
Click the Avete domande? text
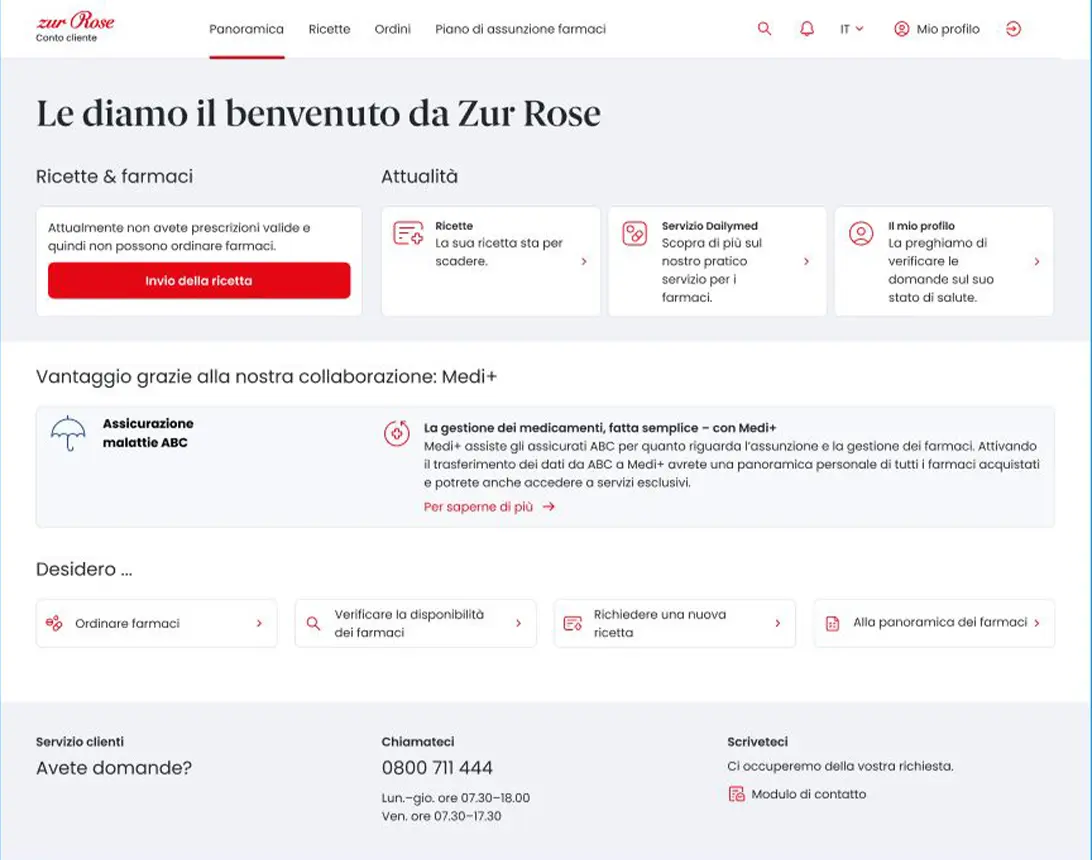pos(114,767)
